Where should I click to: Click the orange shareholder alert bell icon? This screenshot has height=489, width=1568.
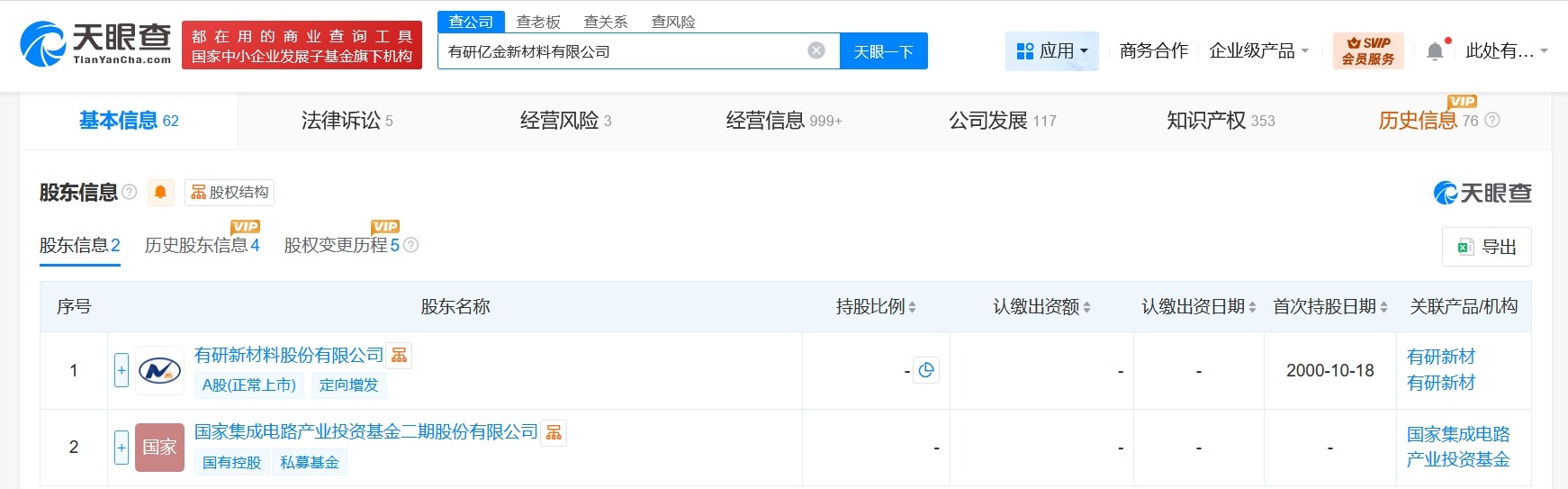pos(160,192)
